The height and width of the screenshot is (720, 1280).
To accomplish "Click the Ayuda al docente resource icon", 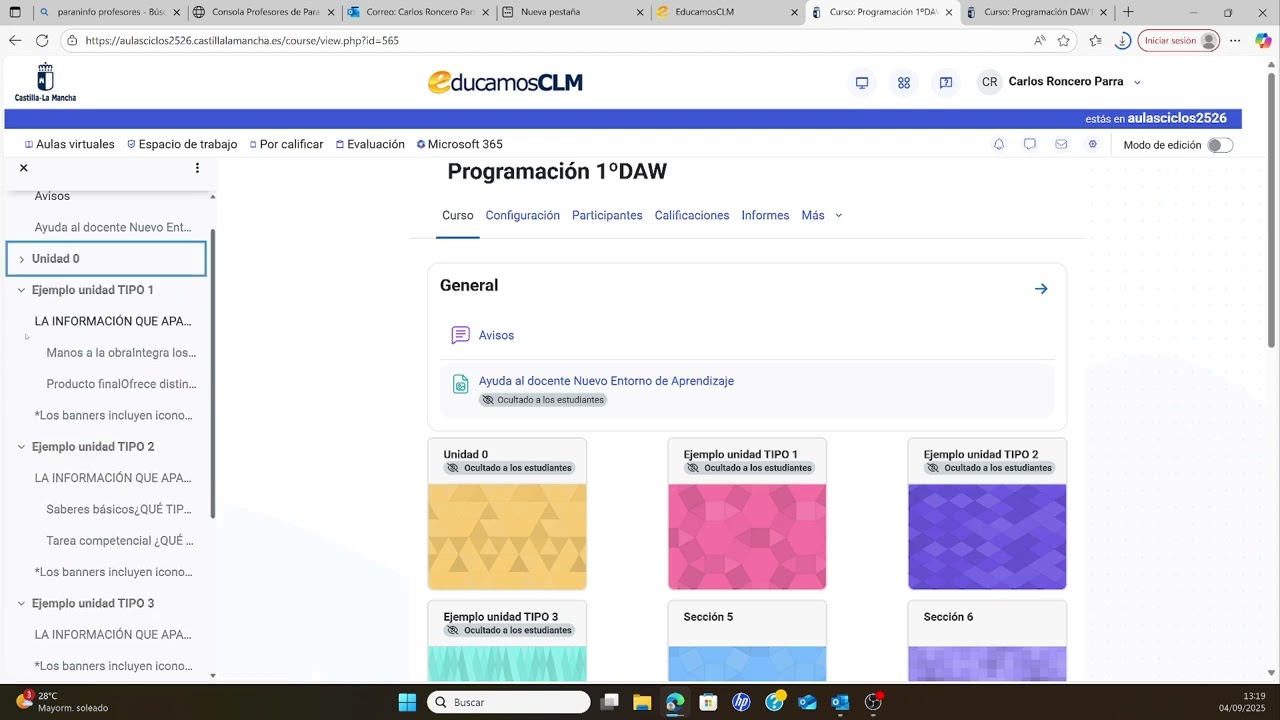I will [460, 385].
